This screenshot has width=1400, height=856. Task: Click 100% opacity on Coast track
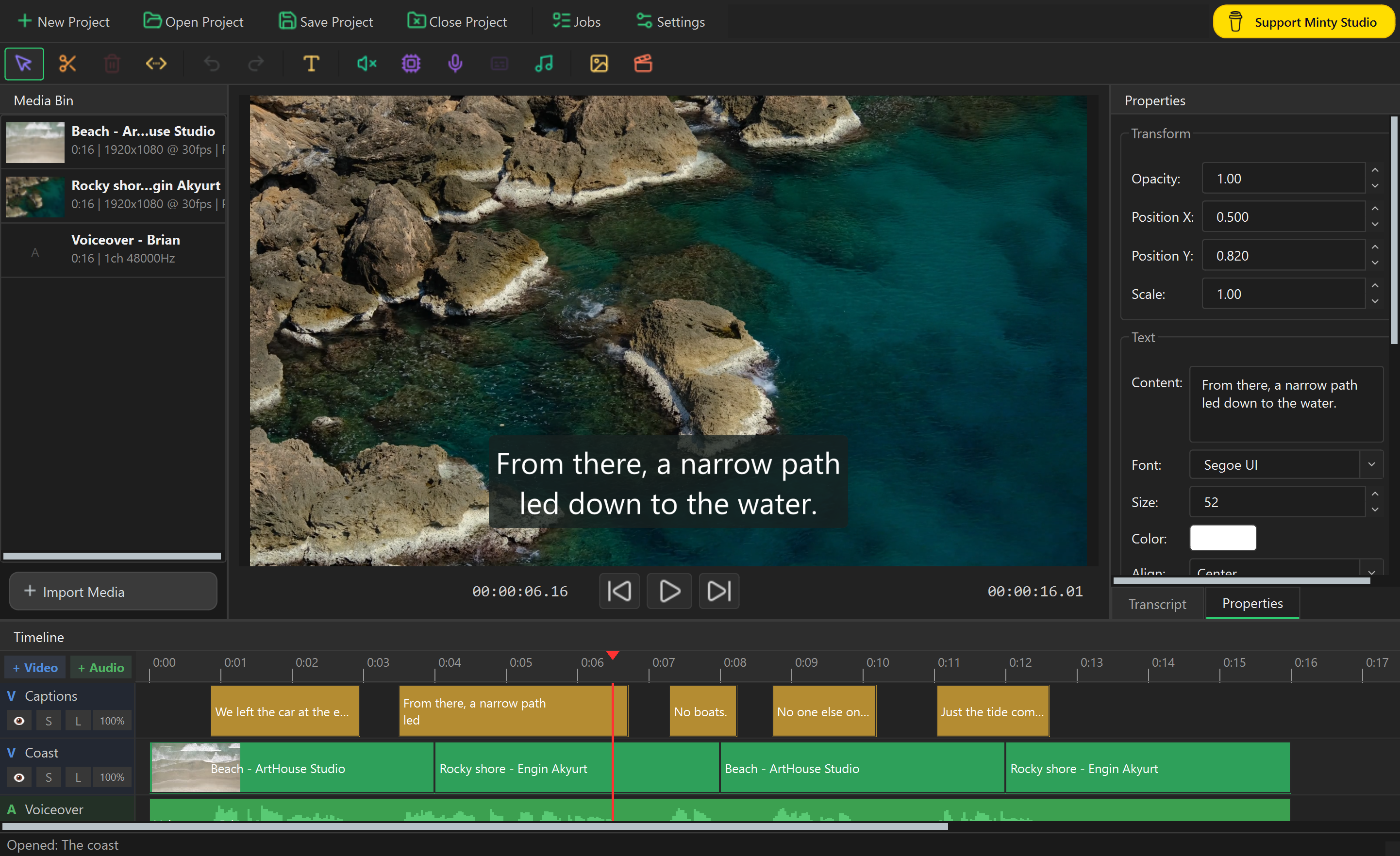point(112,777)
